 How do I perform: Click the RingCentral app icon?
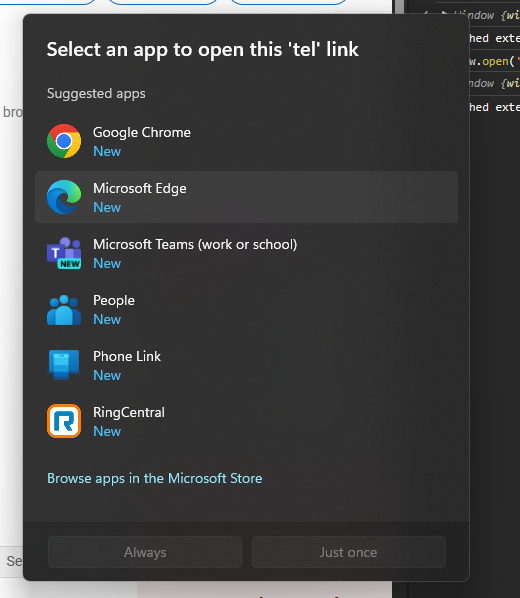pyautogui.click(x=64, y=421)
